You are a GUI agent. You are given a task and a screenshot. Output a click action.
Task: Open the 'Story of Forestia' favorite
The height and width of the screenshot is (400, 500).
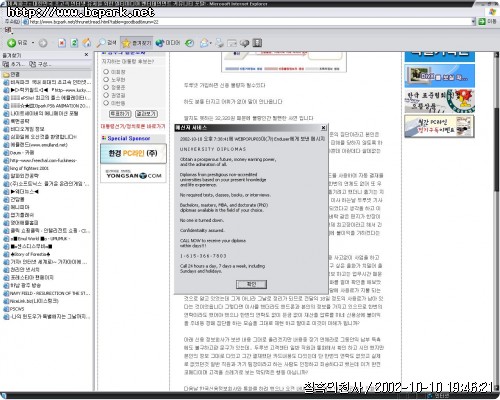click(x=27, y=254)
